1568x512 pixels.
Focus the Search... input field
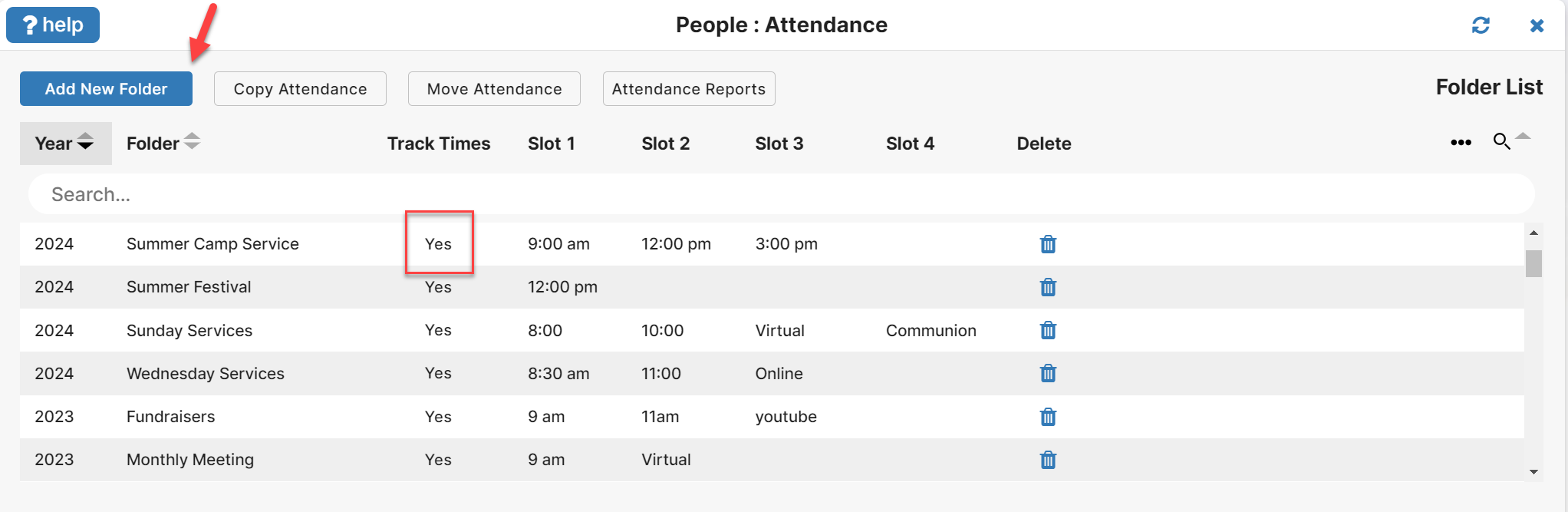[781, 194]
